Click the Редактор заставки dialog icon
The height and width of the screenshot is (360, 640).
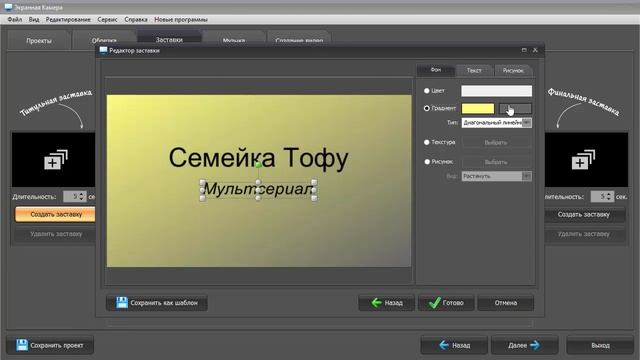click(103, 50)
